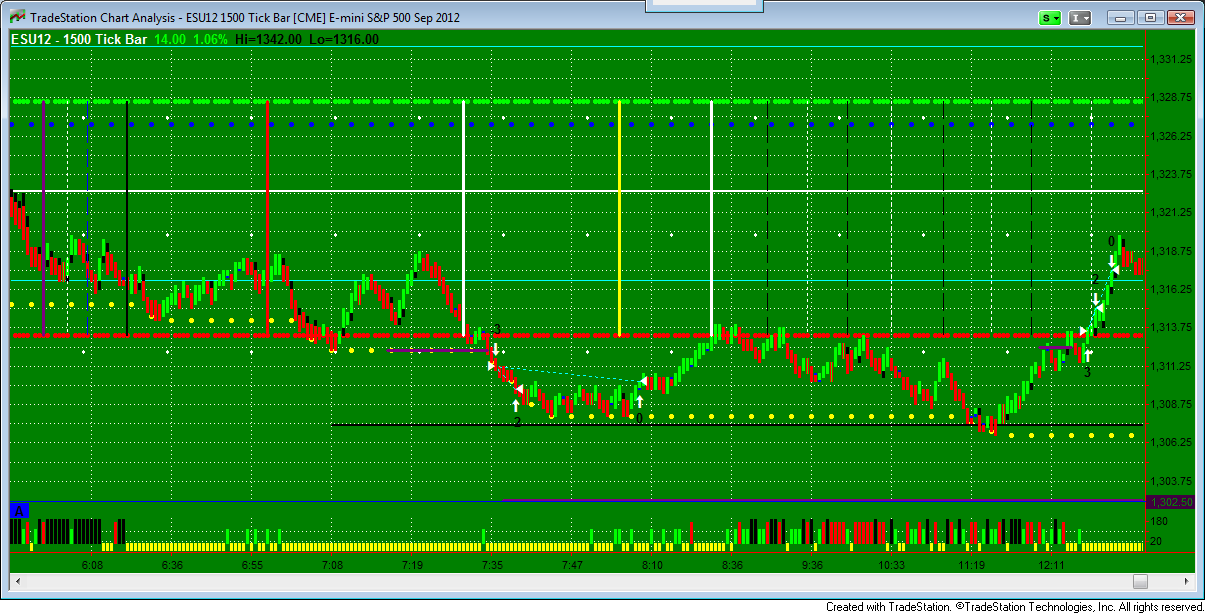
Task: Click the 1,313.75 price axis label
Action: point(1169,327)
